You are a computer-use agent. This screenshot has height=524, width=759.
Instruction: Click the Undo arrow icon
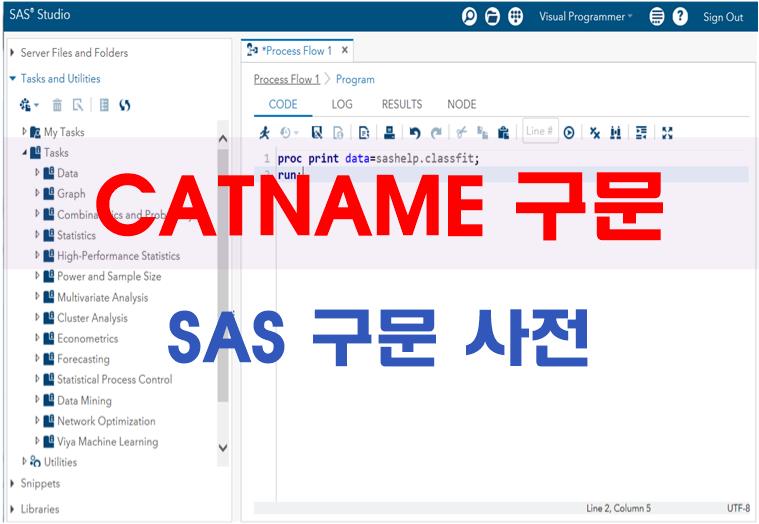[415, 132]
